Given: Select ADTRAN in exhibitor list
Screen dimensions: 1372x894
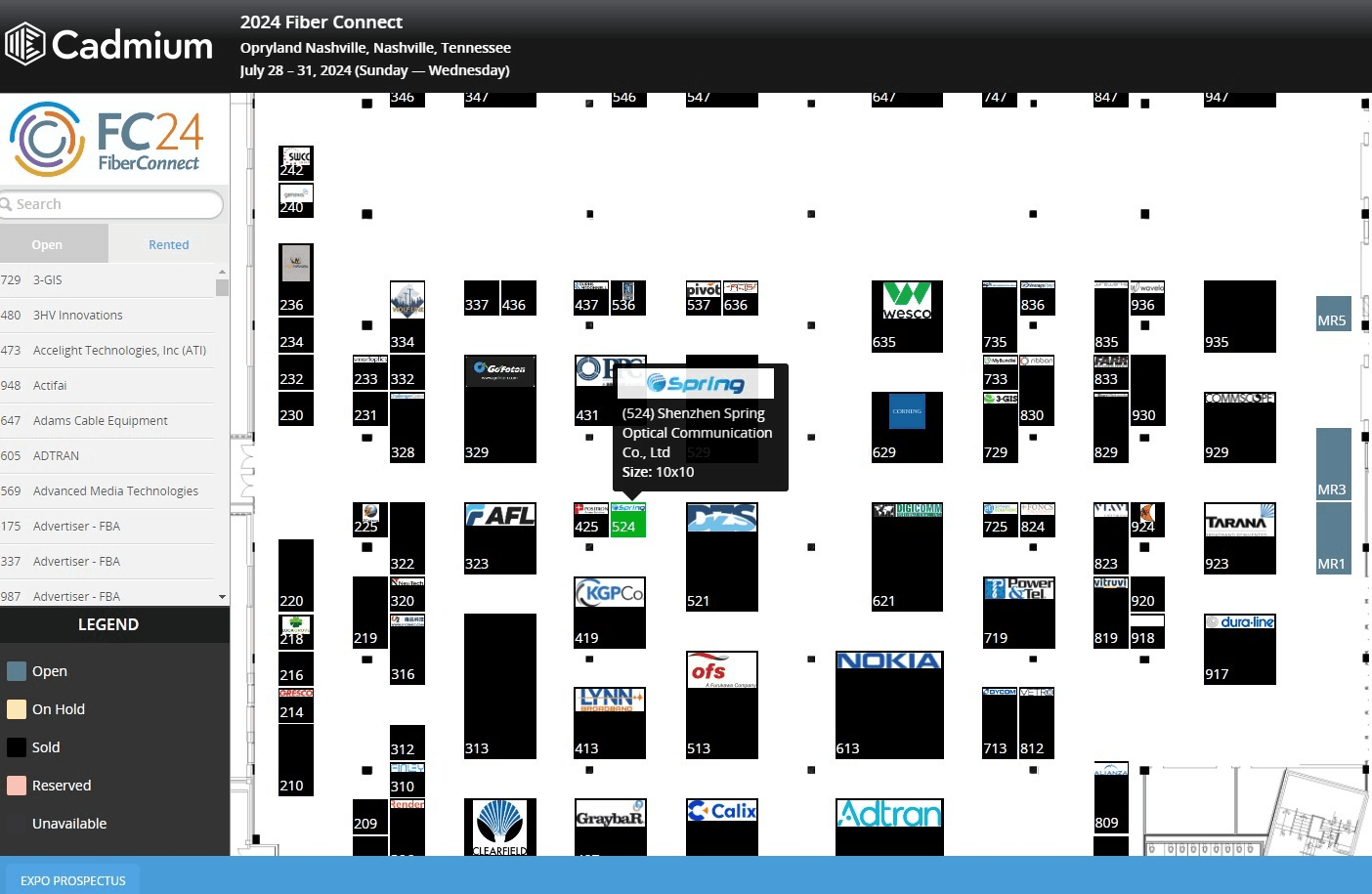Looking at the screenshot, I should 107,456.
